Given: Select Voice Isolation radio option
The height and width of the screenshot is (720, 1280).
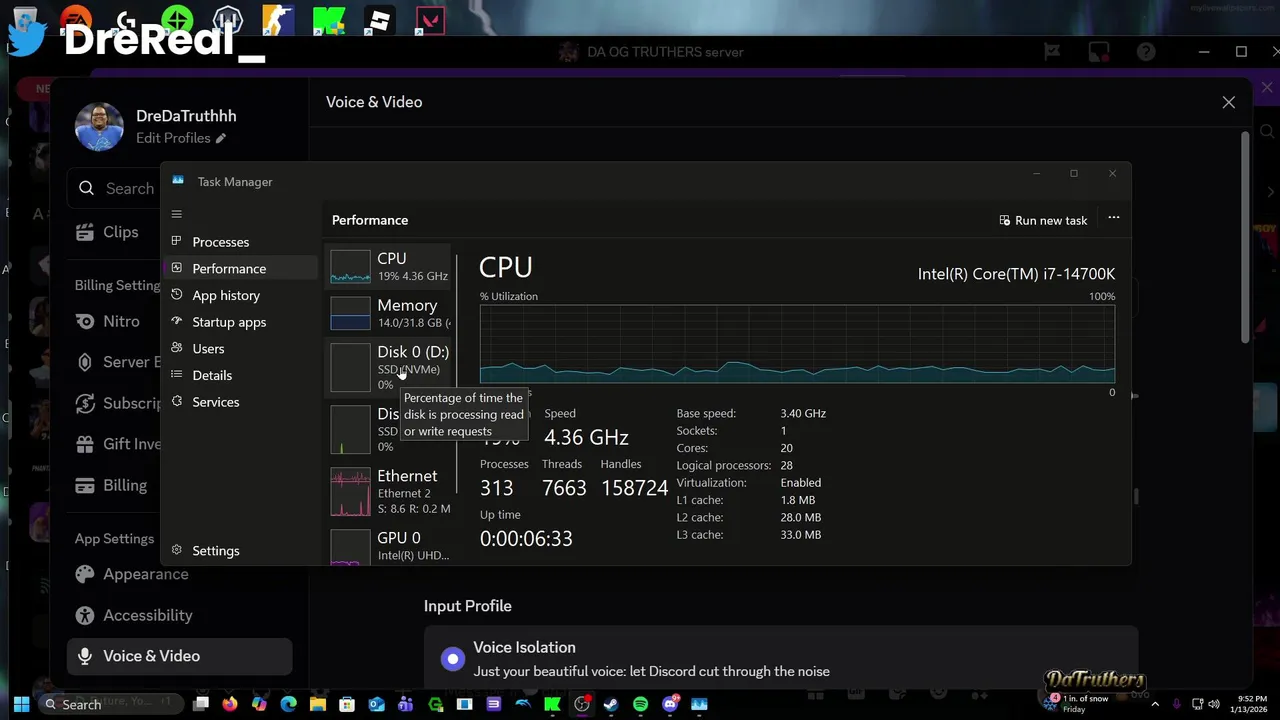Looking at the screenshot, I should [x=453, y=659].
